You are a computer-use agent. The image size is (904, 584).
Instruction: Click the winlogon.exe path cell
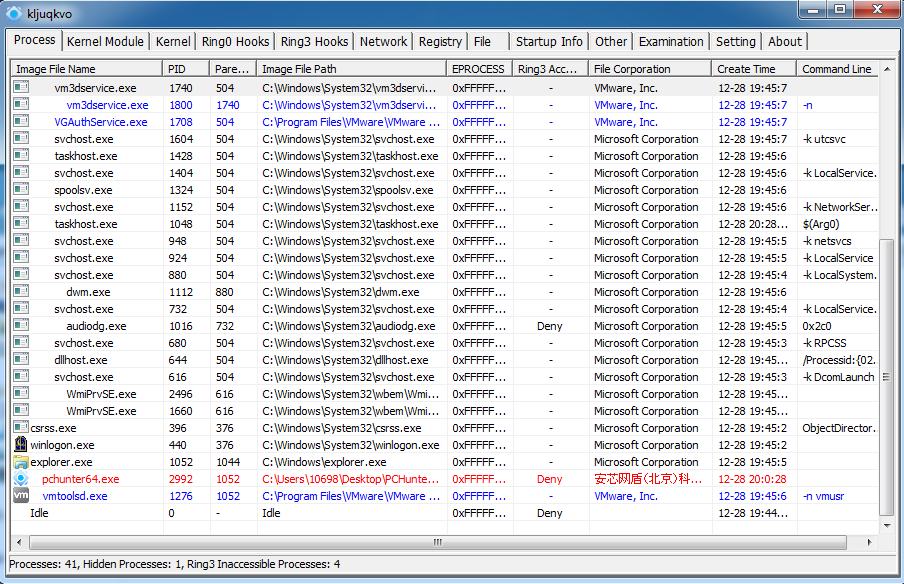(351, 445)
